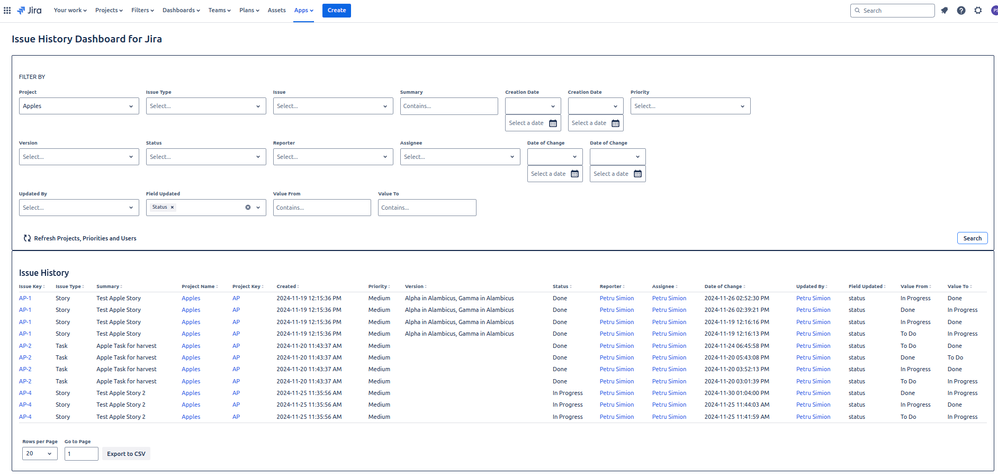
Task: Click the Go to Page input
Action: (x=81, y=454)
